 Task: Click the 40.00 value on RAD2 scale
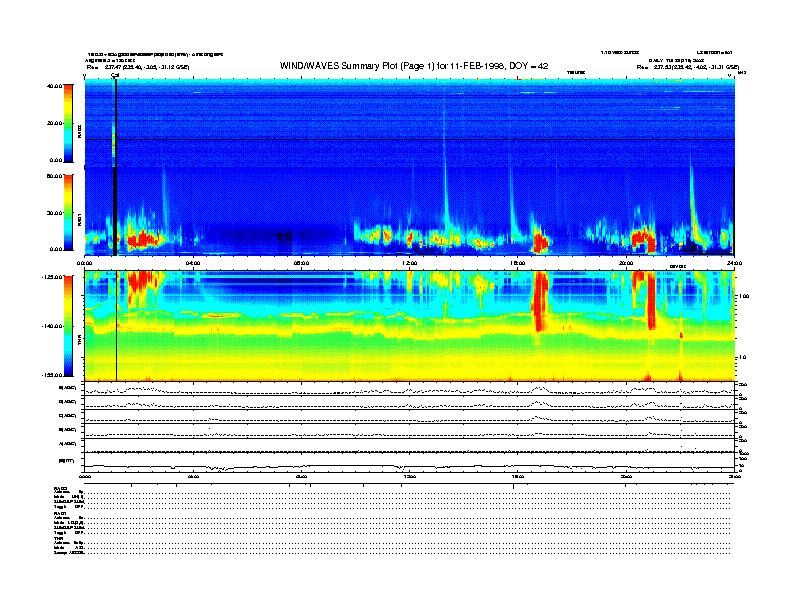click(x=54, y=86)
